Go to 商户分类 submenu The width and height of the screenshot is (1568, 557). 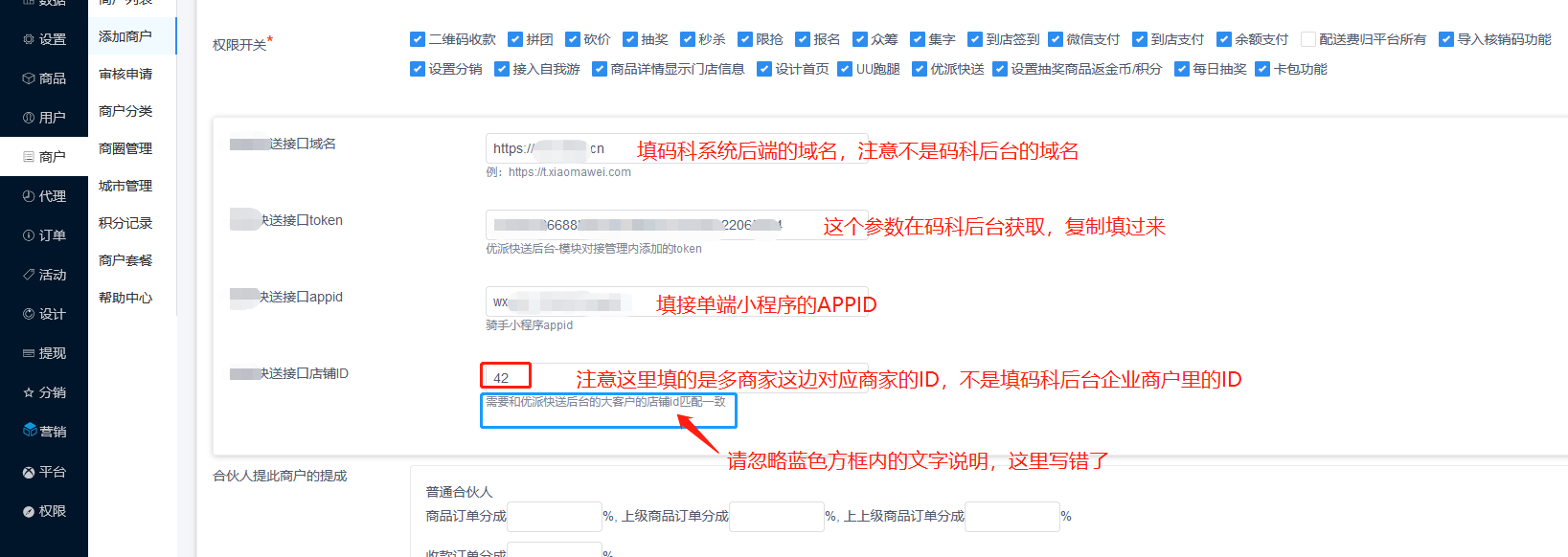pos(125,111)
